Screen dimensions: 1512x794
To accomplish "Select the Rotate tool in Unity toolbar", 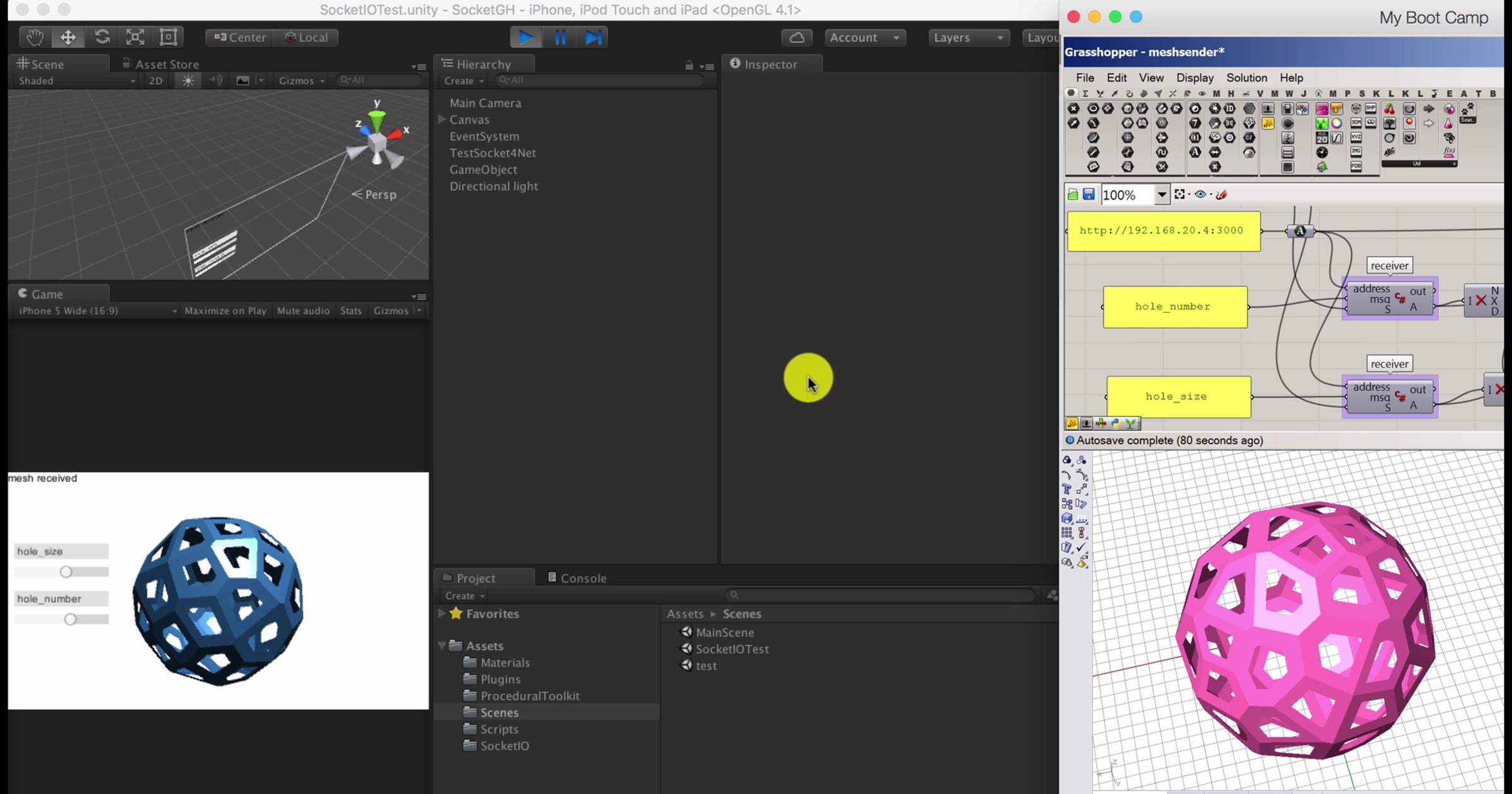I will [101, 37].
